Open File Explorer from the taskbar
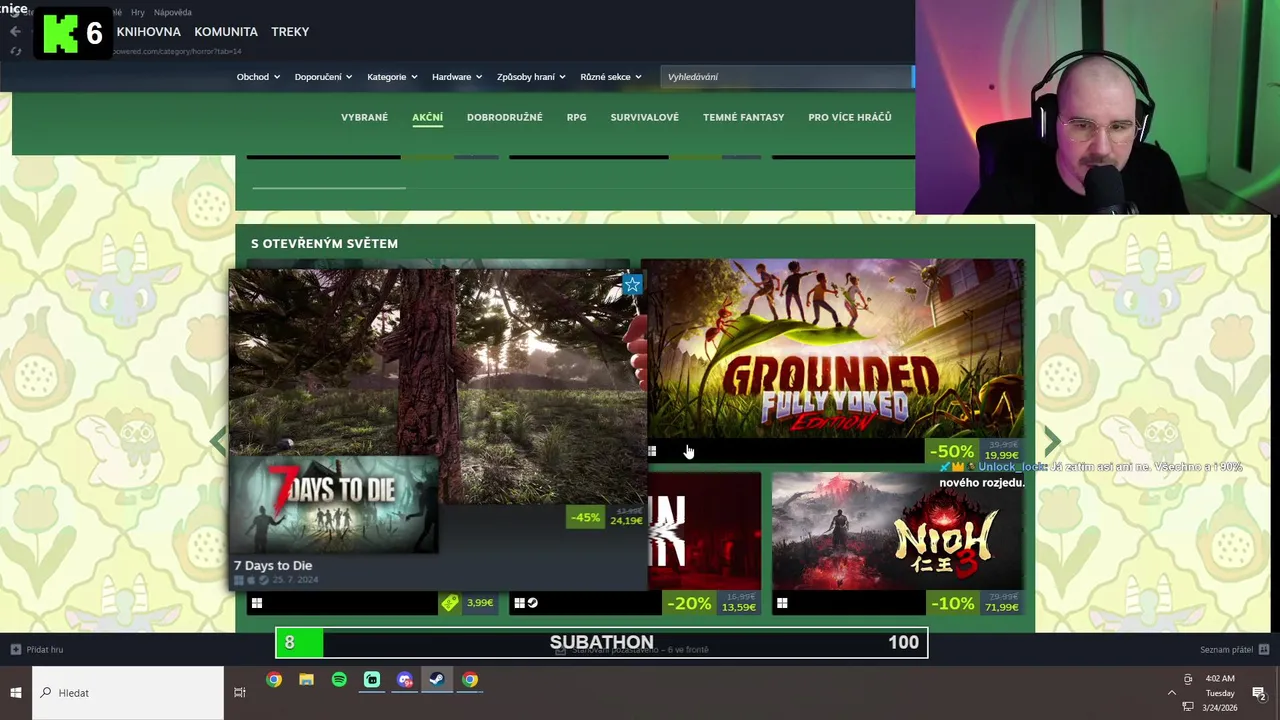 (306, 680)
